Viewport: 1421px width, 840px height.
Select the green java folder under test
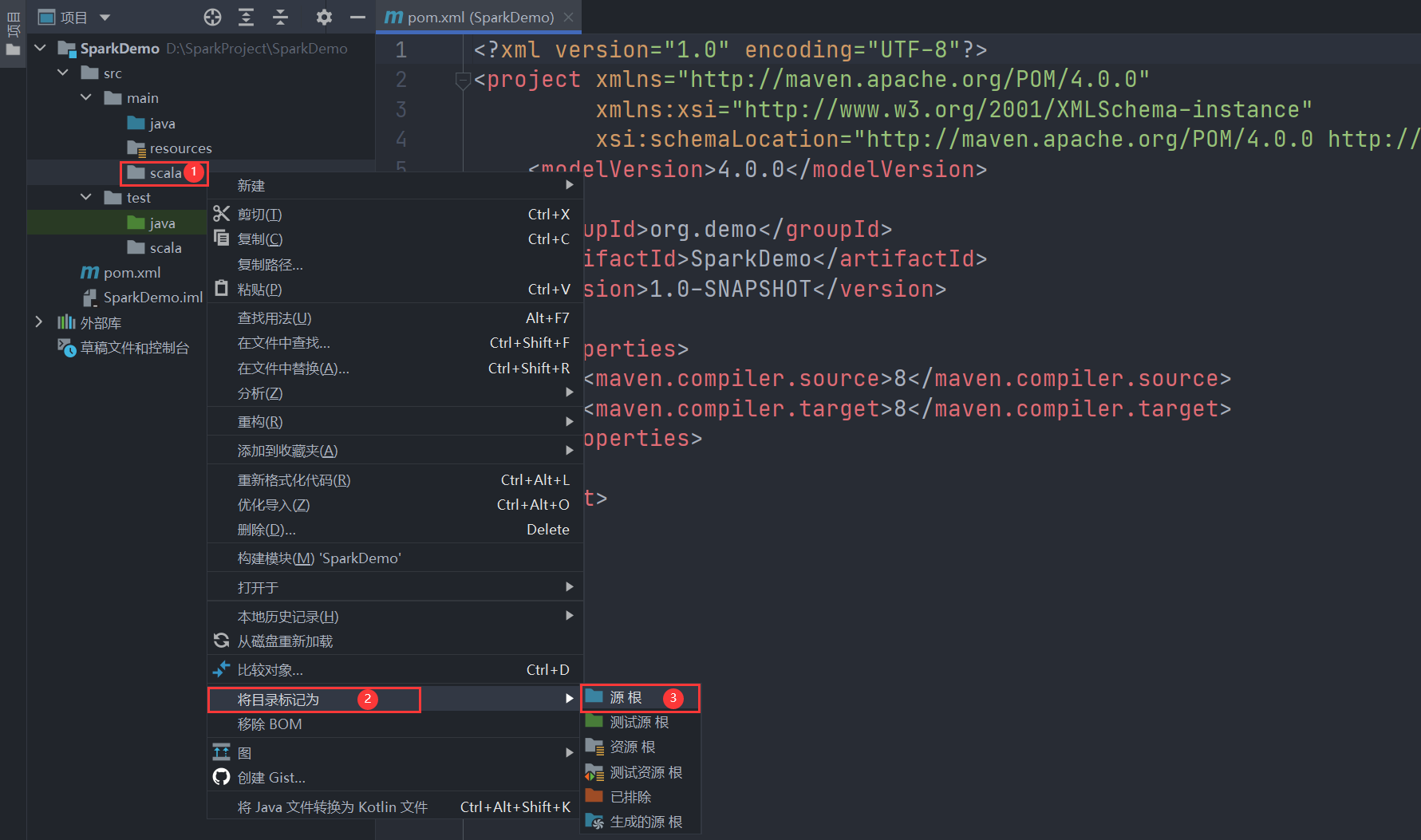point(152,223)
